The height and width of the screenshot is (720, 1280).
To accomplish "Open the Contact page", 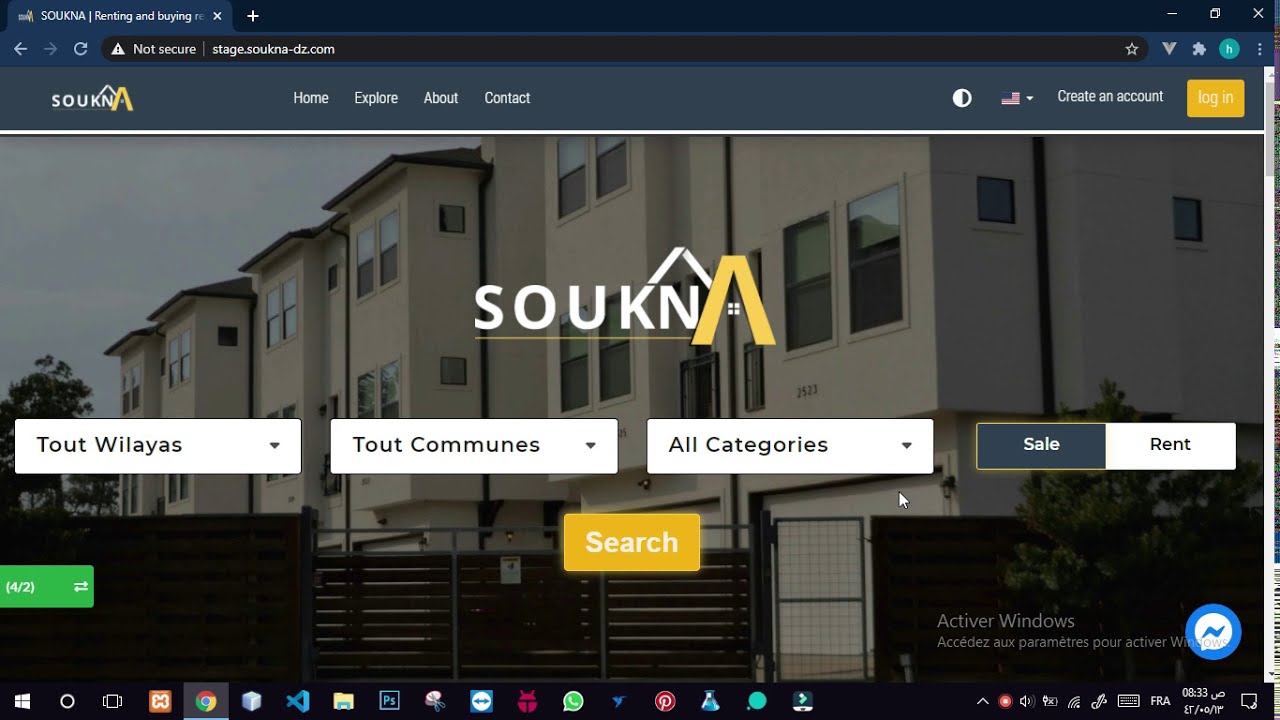I will (x=507, y=98).
